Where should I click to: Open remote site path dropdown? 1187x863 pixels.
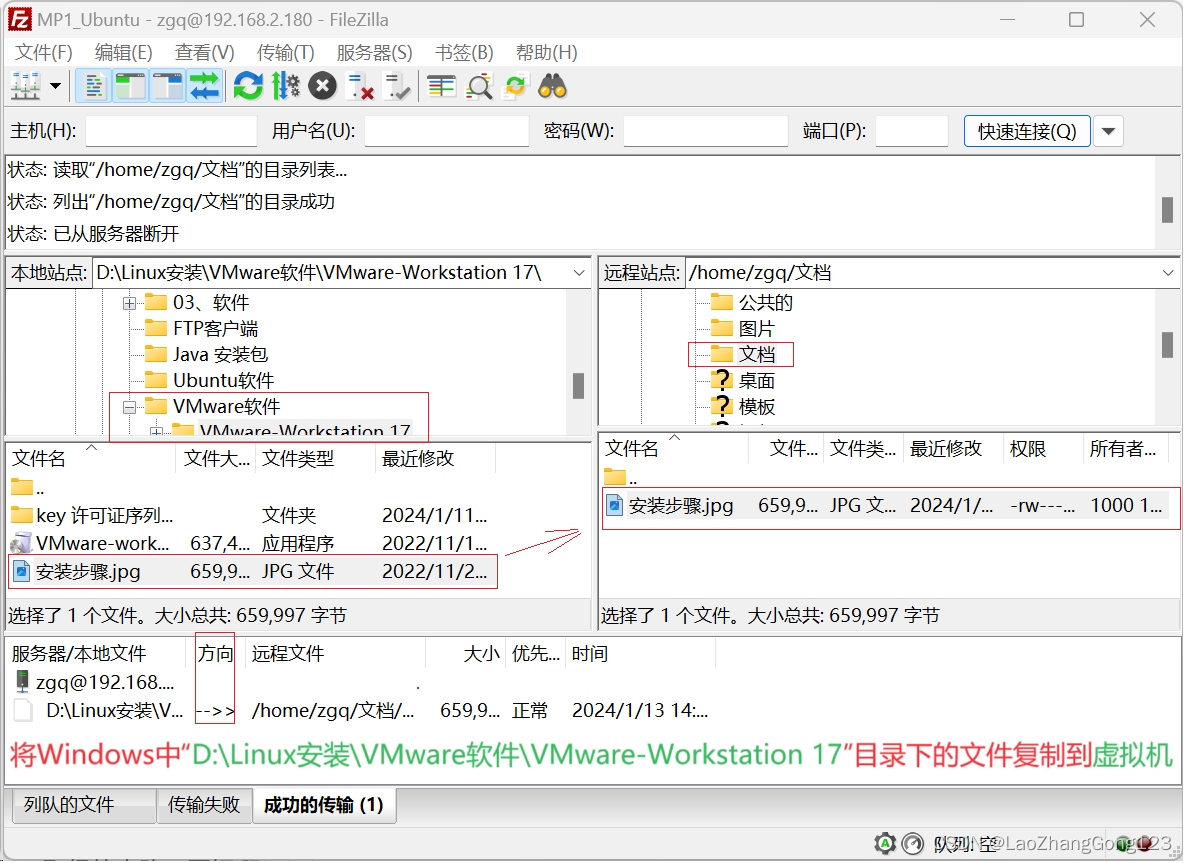1168,273
